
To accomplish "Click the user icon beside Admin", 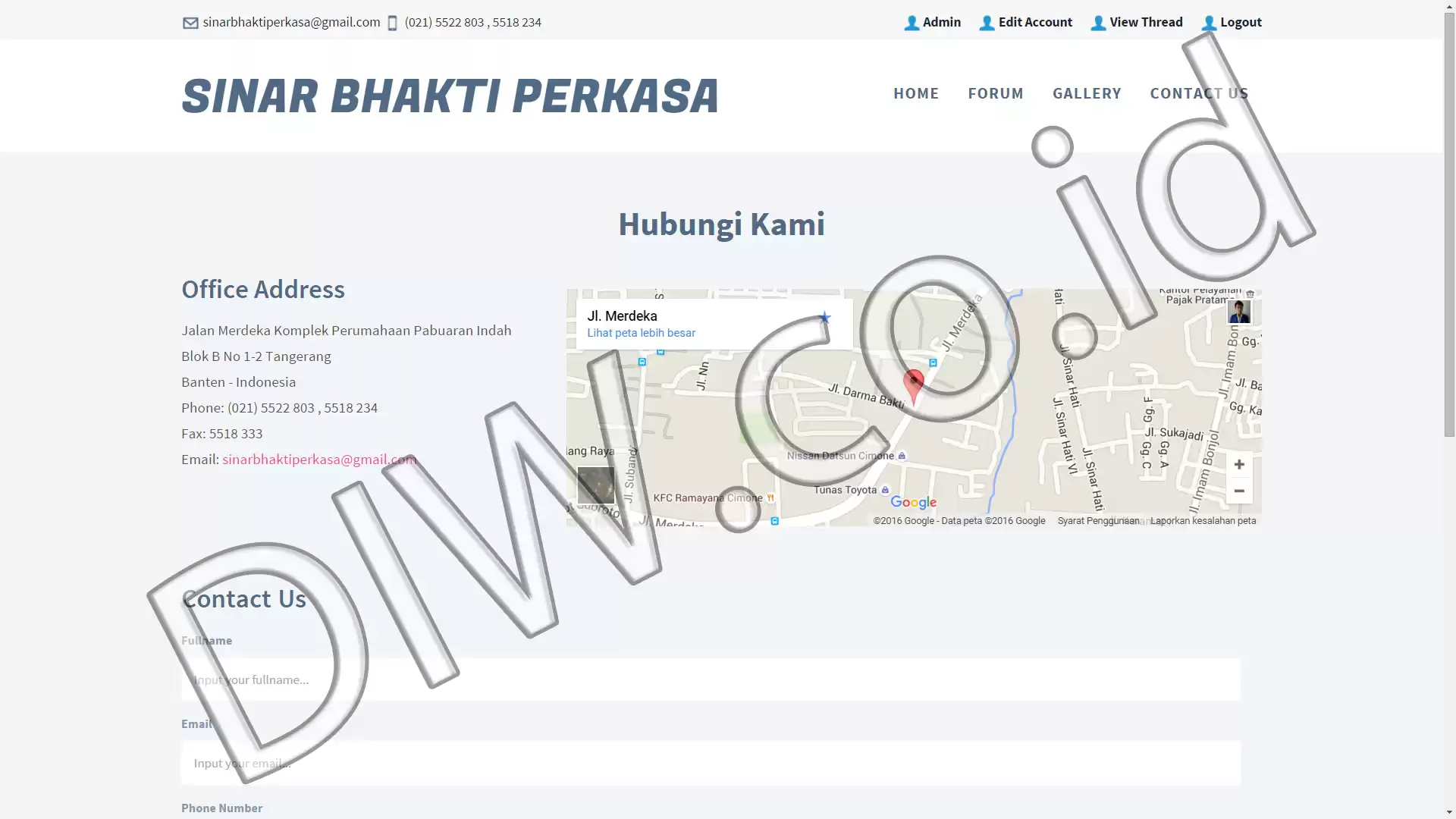I will tap(912, 24).
